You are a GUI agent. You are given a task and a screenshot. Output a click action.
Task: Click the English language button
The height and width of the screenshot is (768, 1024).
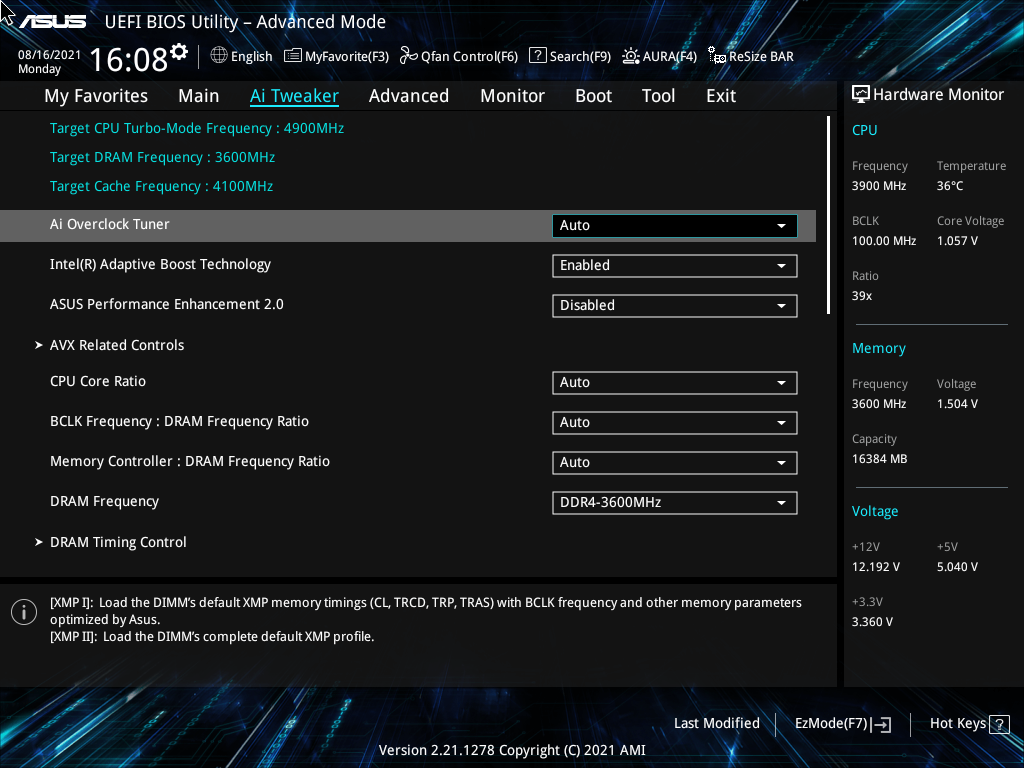tap(242, 56)
